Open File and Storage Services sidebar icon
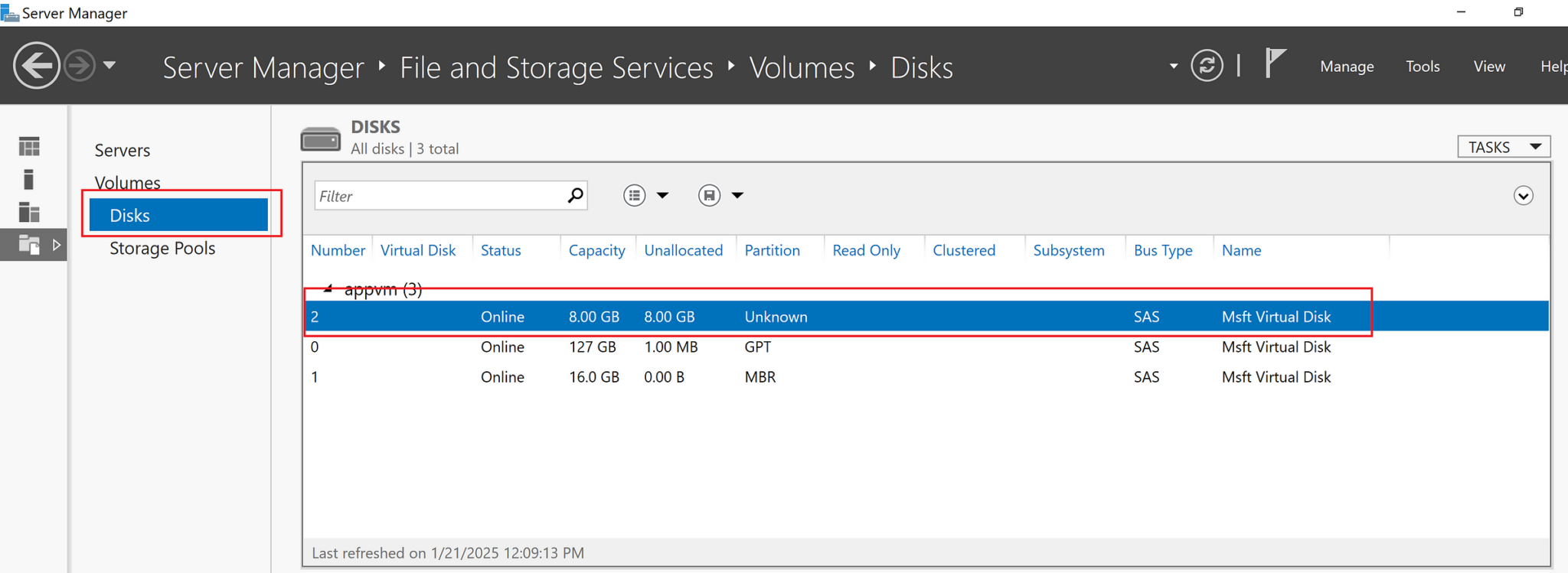 point(29,245)
